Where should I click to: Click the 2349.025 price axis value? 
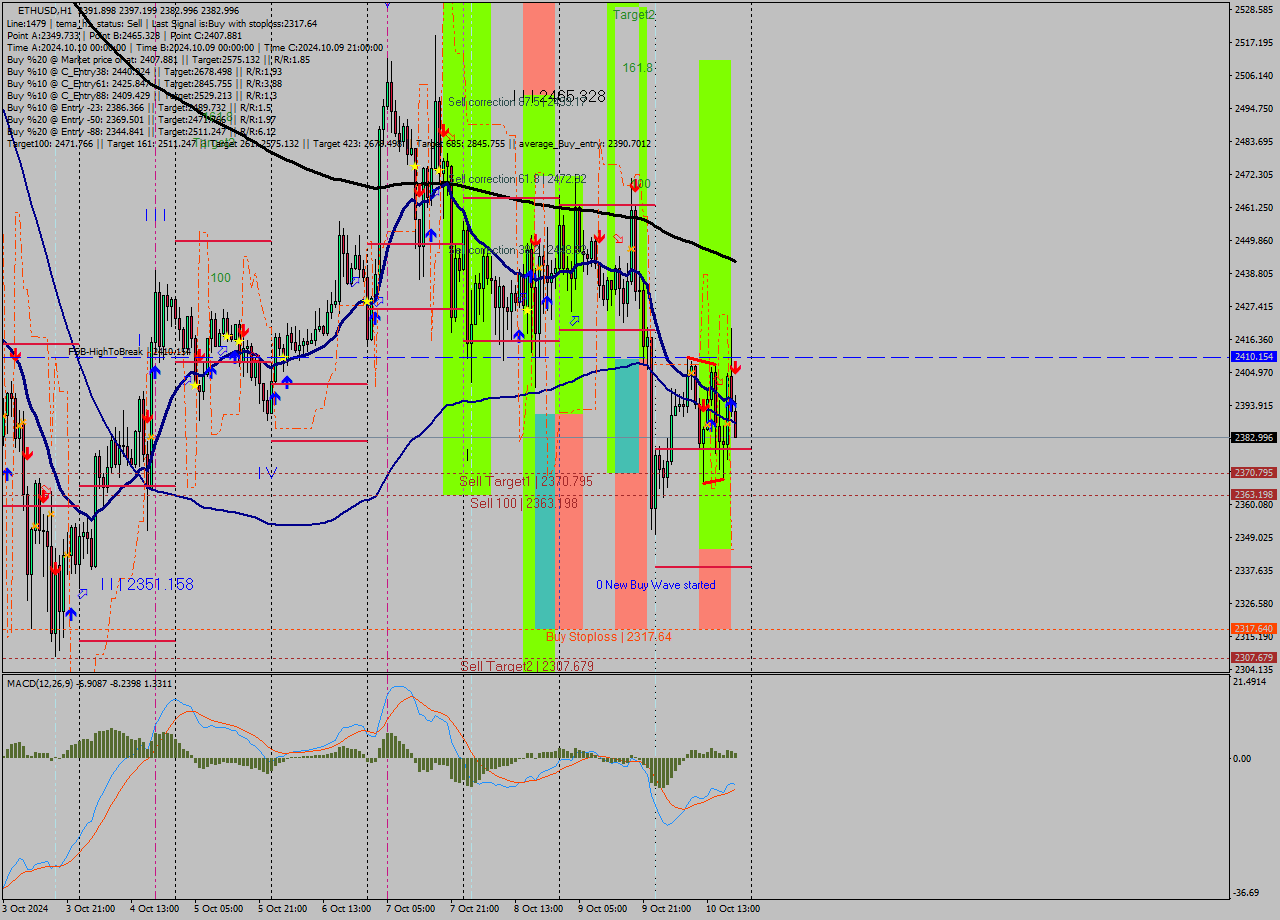pyautogui.click(x=1254, y=538)
